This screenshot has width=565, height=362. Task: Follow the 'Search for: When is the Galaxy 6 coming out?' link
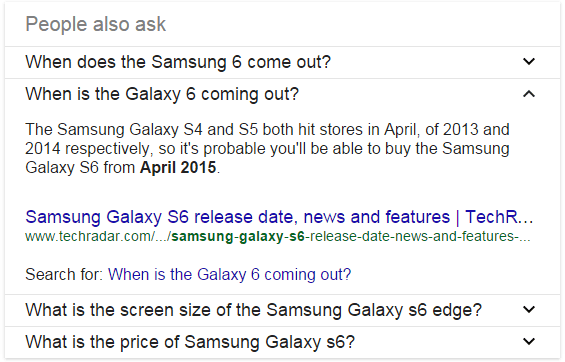tap(230, 274)
